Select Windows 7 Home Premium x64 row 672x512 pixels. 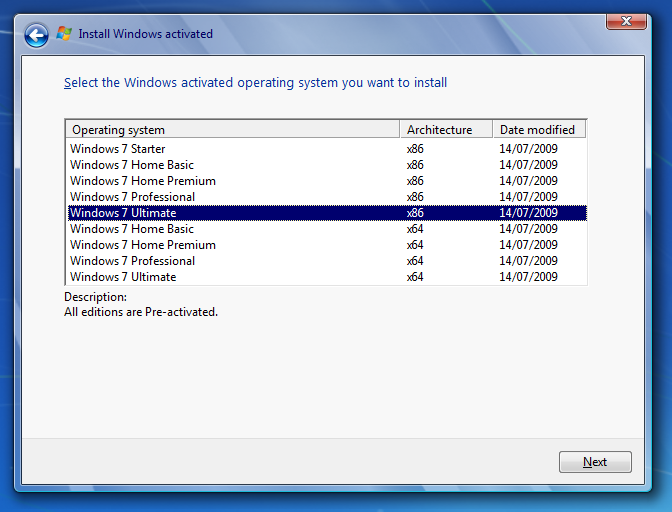327,245
